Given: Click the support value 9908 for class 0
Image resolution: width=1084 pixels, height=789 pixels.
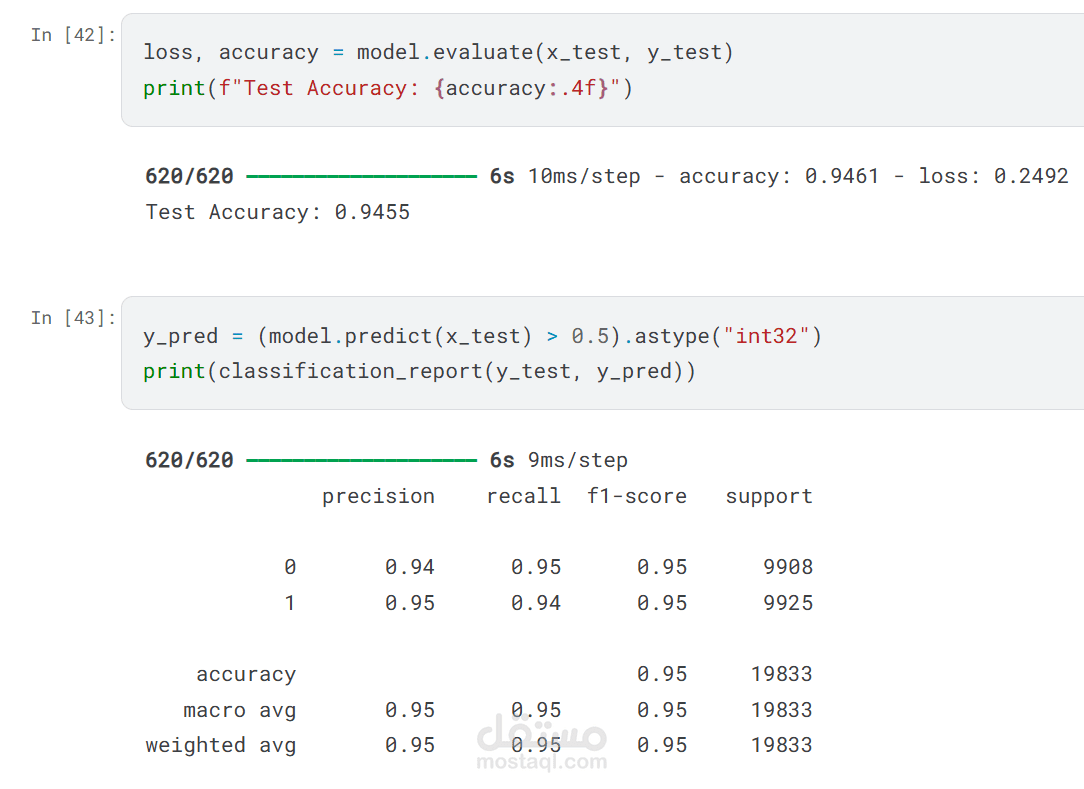Looking at the screenshot, I should tap(788, 567).
